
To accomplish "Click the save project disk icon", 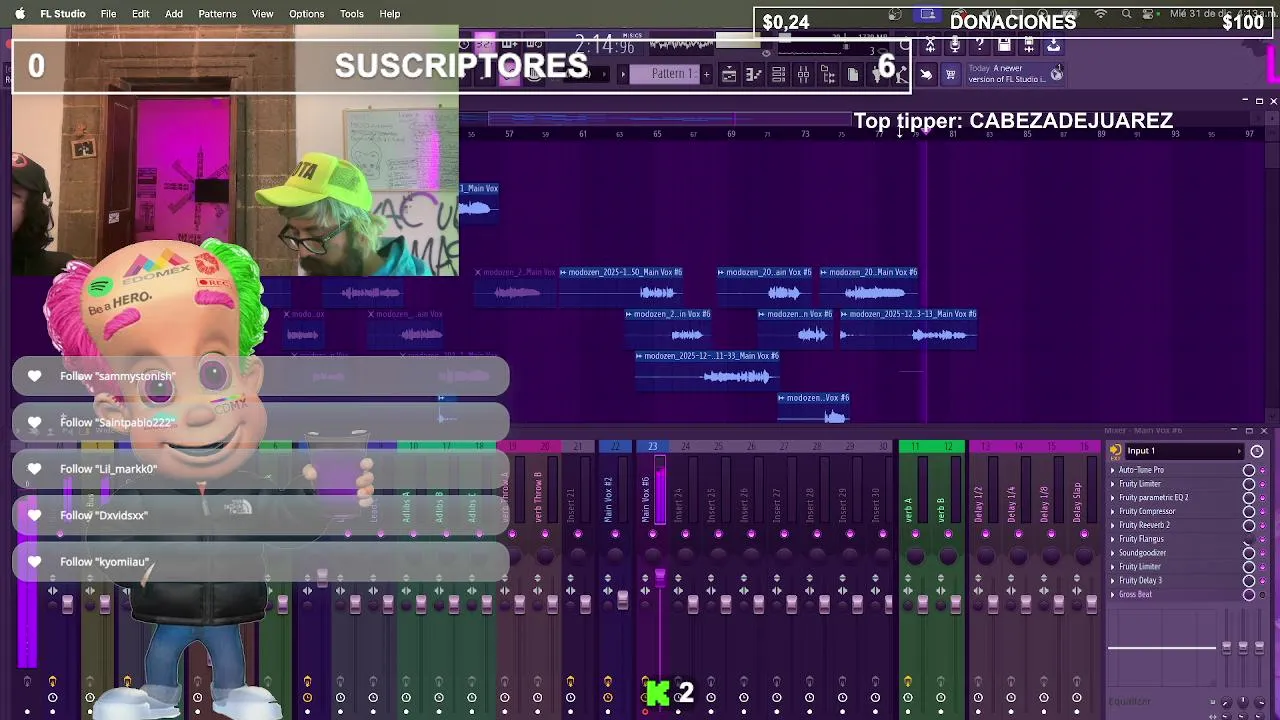I will (x=1004, y=45).
